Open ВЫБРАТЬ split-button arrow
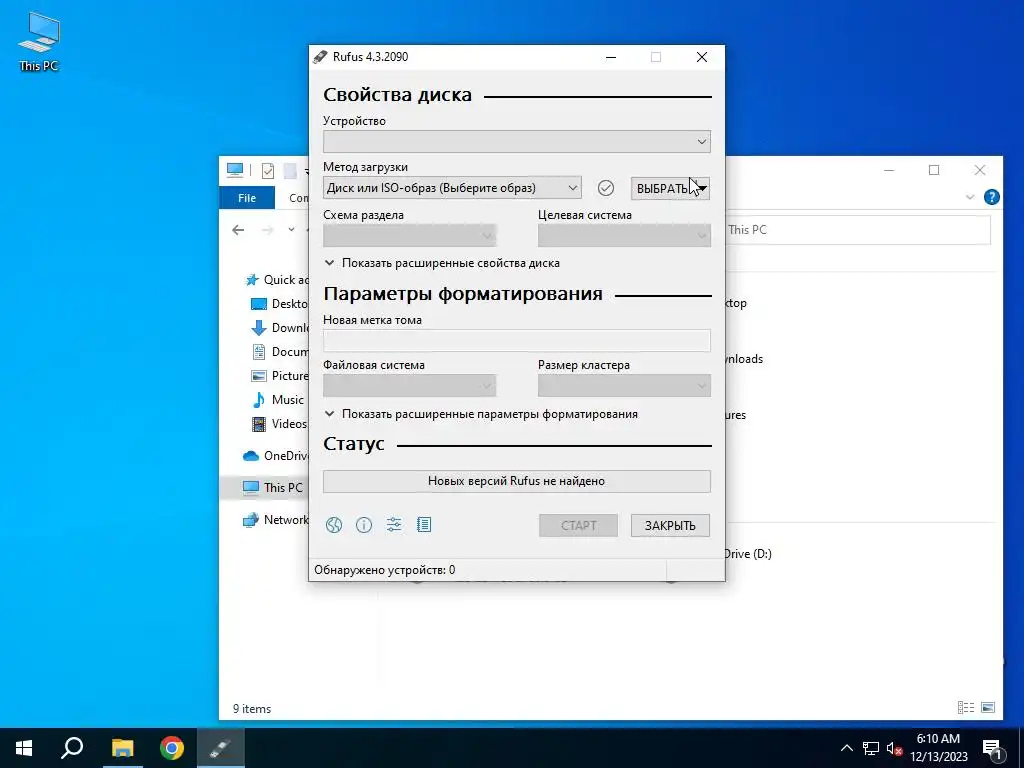This screenshot has height=768, width=1024. pyautogui.click(x=703, y=188)
